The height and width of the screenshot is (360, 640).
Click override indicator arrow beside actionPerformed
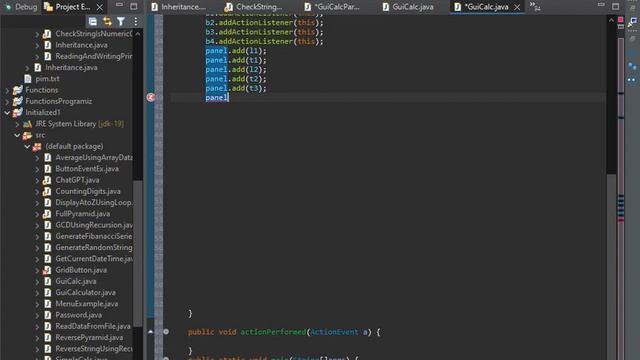(150, 331)
